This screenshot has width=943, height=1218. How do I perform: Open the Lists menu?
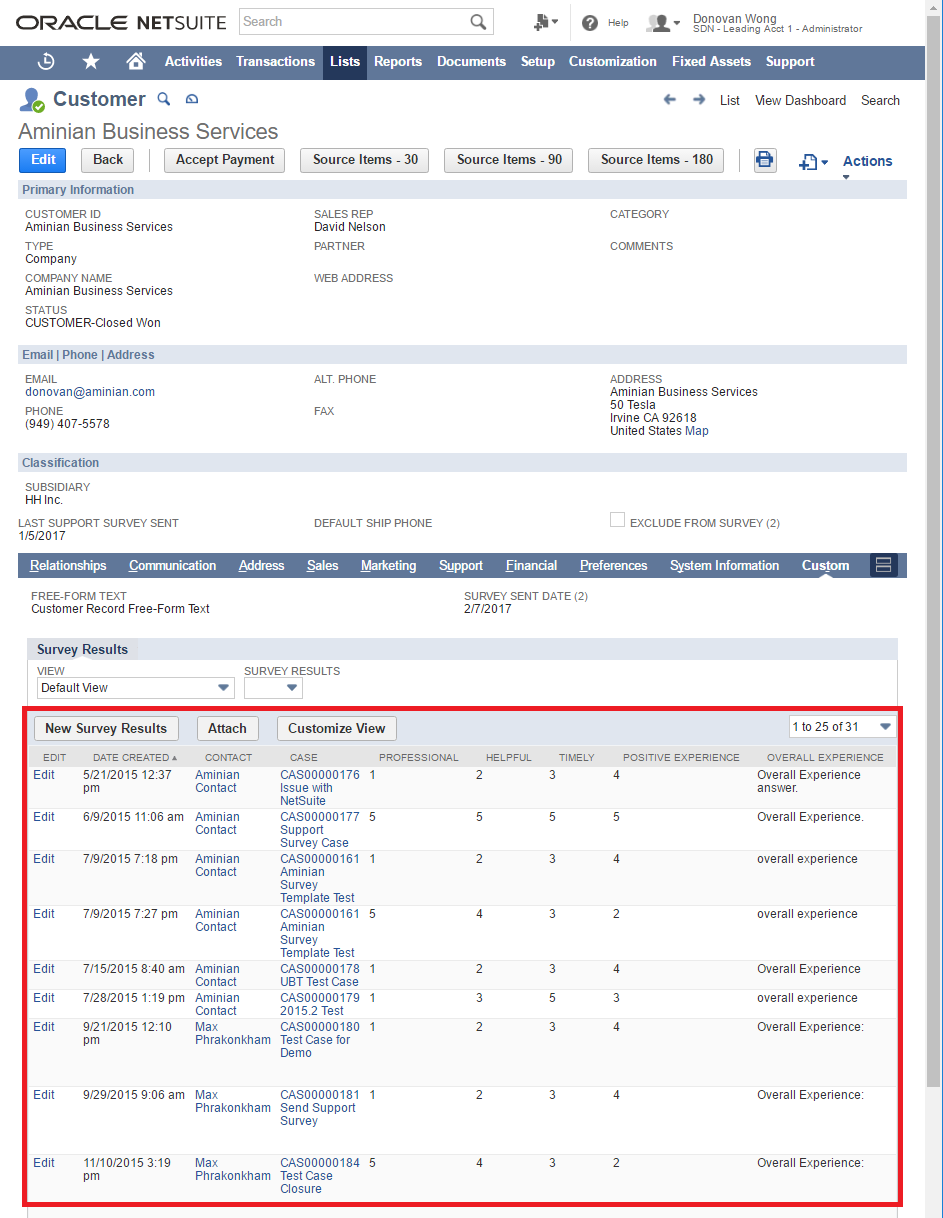click(x=345, y=62)
